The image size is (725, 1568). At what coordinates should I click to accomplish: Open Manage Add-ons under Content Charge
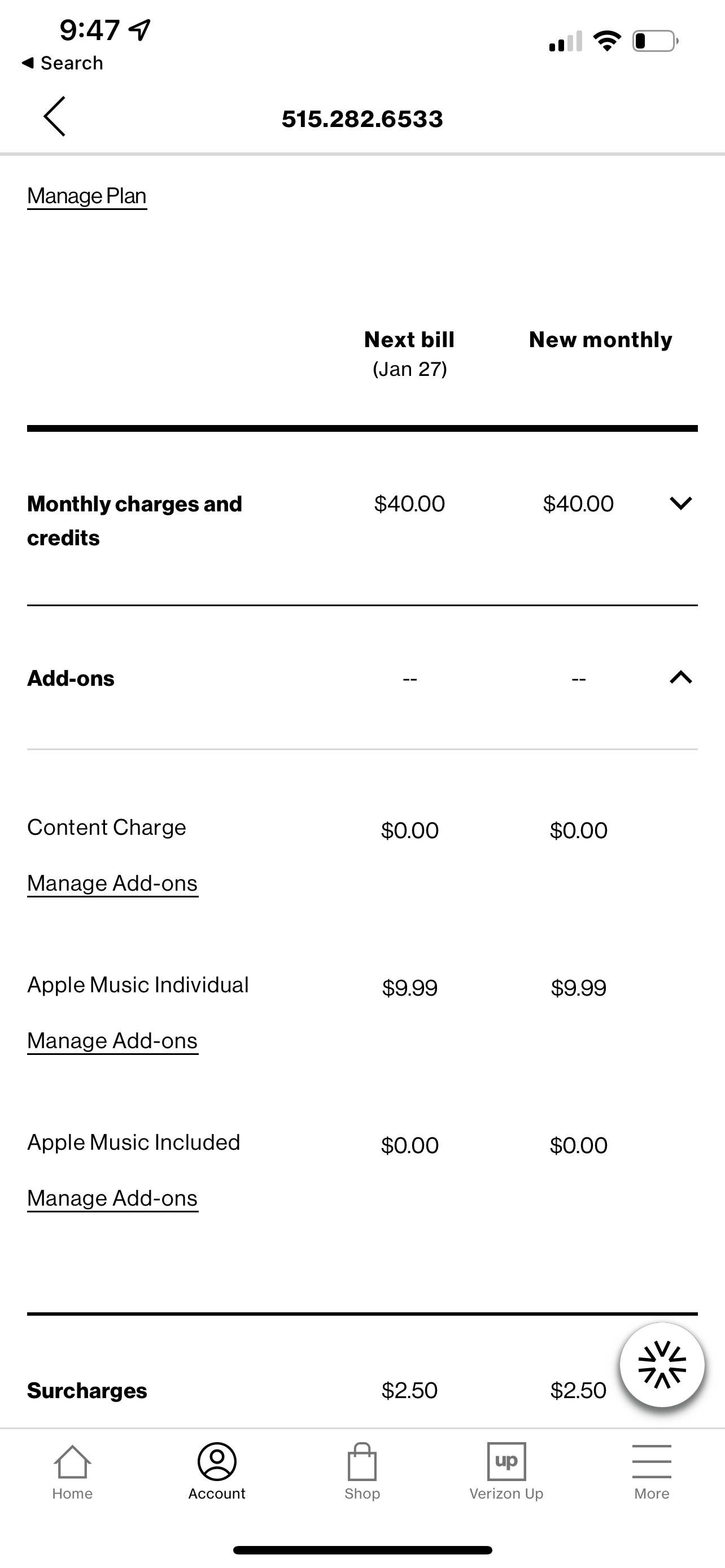point(112,883)
